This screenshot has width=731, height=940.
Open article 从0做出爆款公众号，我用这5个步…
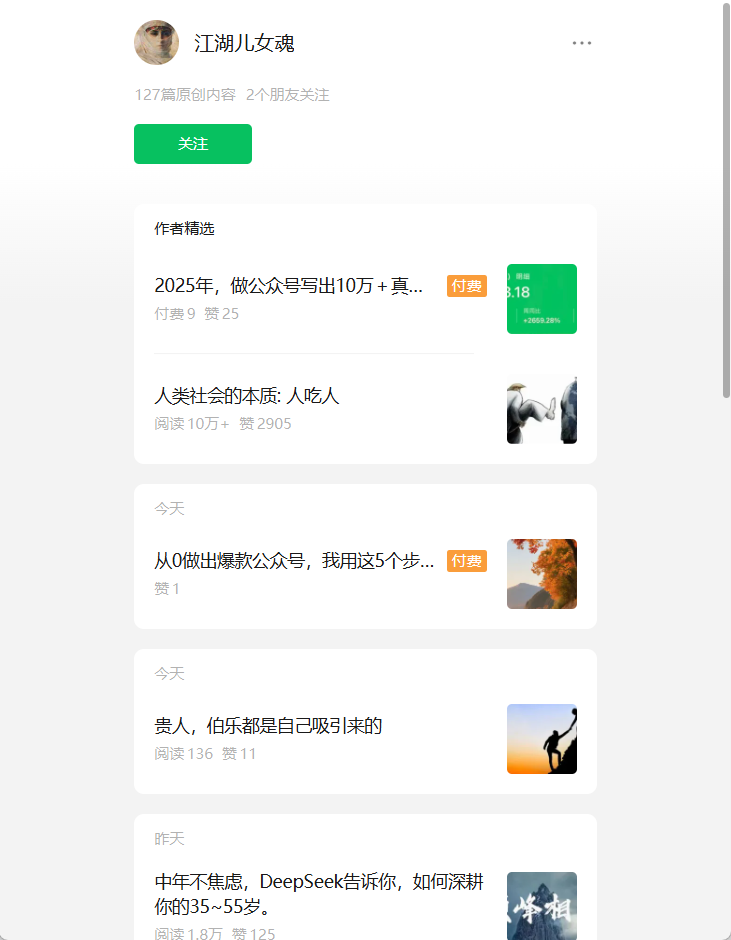pos(294,561)
